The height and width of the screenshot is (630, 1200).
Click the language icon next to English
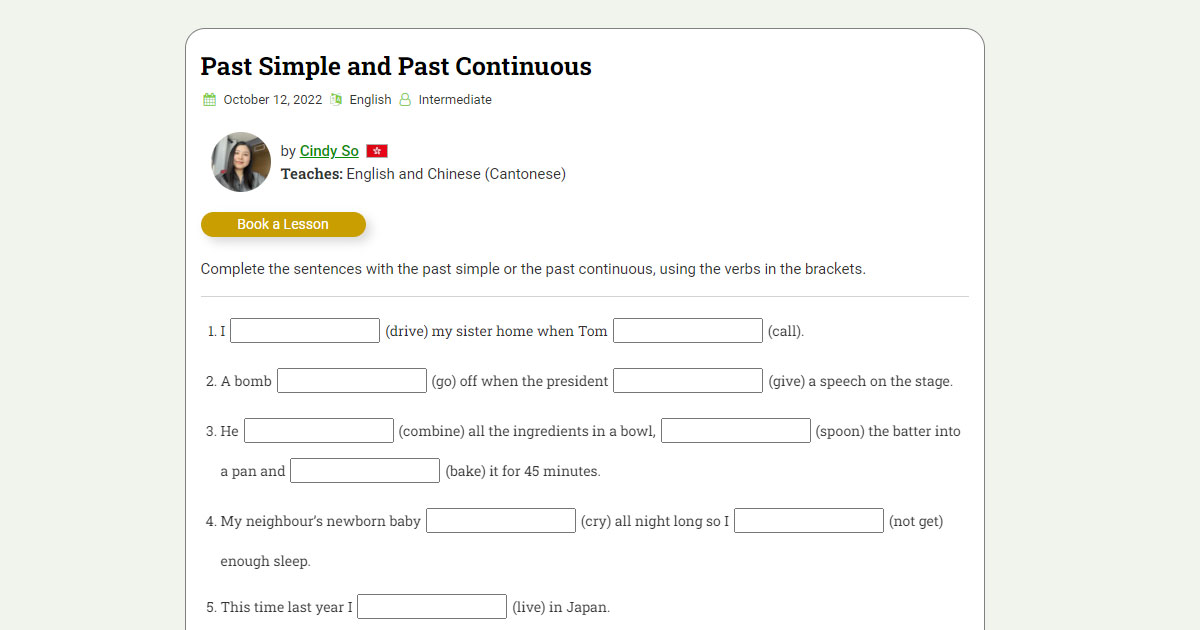coord(337,100)
